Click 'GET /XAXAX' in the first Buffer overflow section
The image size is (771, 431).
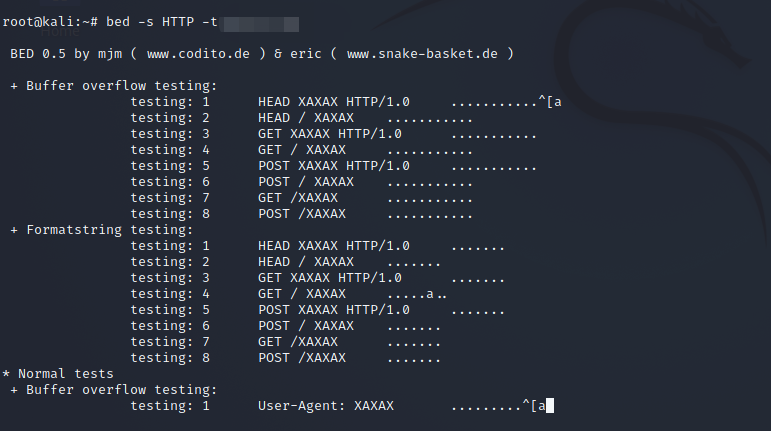tap(297, 198)
